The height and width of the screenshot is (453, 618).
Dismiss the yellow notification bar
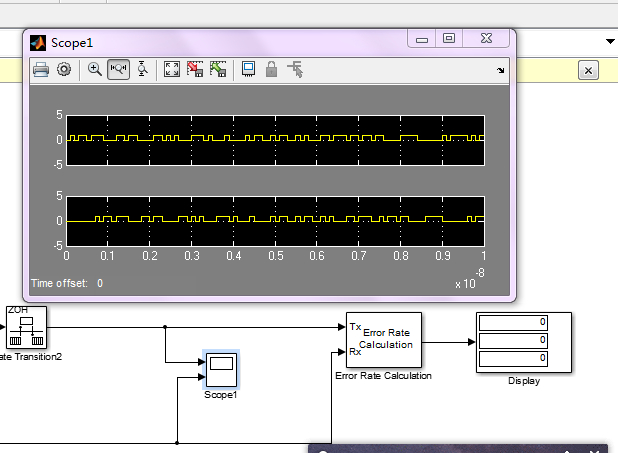588,70
